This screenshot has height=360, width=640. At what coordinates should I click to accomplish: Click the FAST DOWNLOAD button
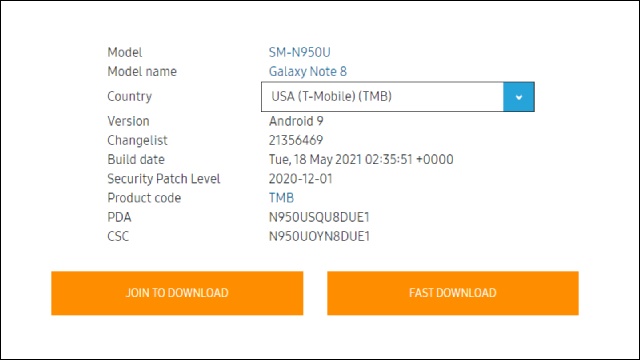(453, 293)
